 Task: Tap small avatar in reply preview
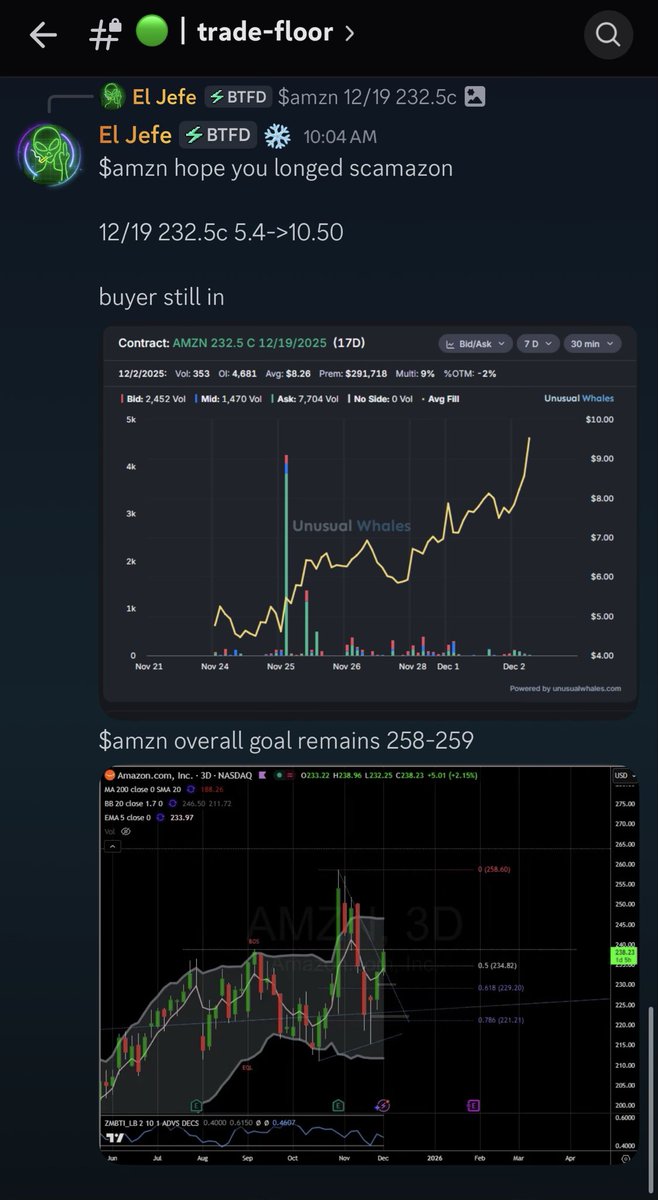click(x=112, y=97)
